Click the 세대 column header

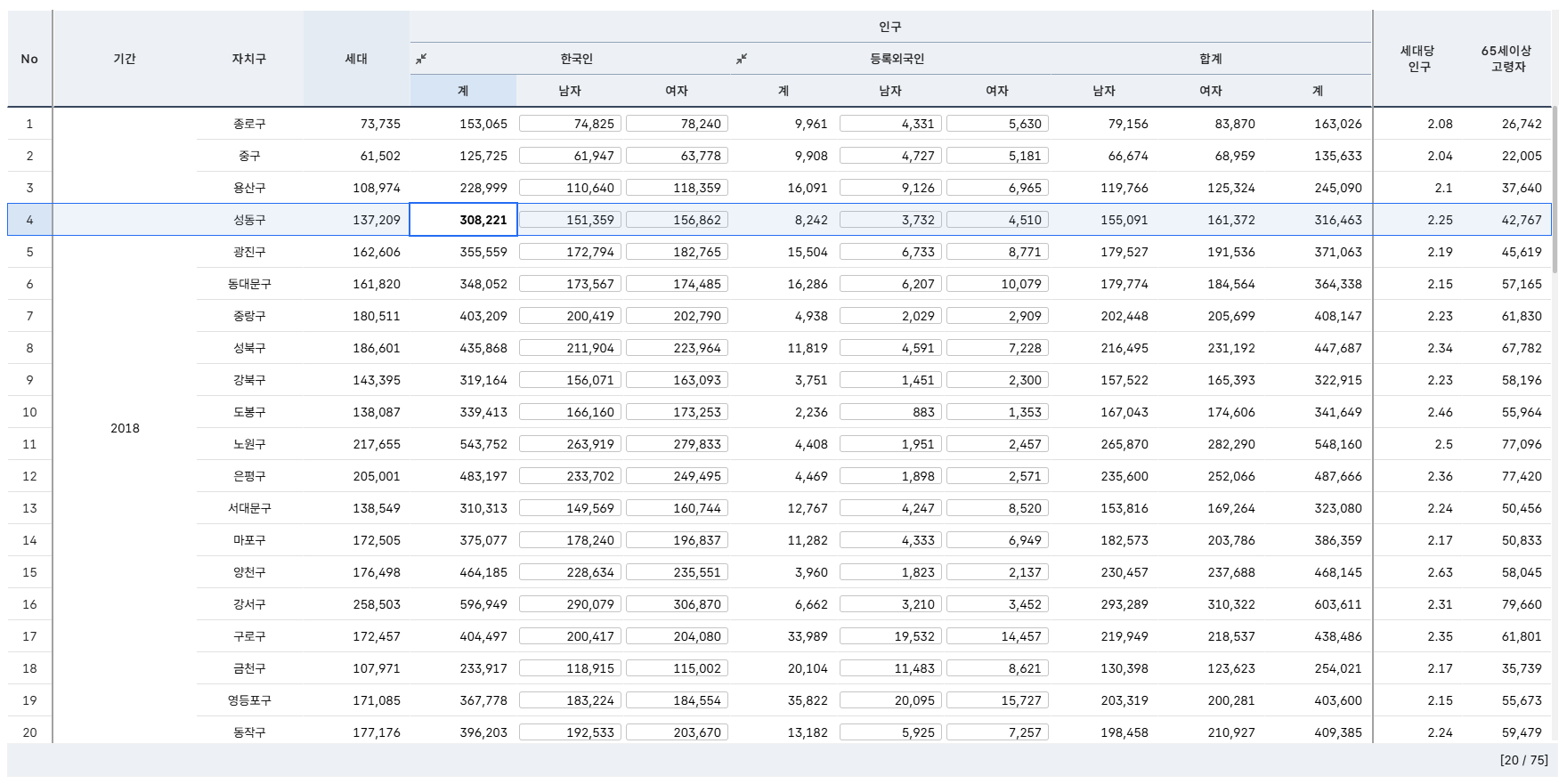[x=356, y=59]
